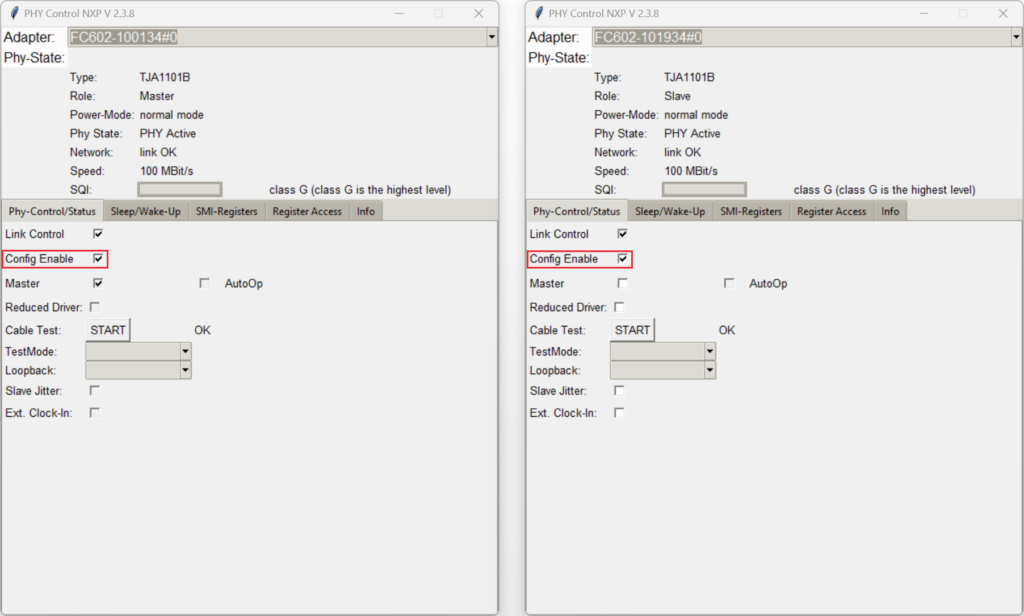Toggle Config Enable checkbox in the left window
Screen dimensions: 1024x616
98,259
